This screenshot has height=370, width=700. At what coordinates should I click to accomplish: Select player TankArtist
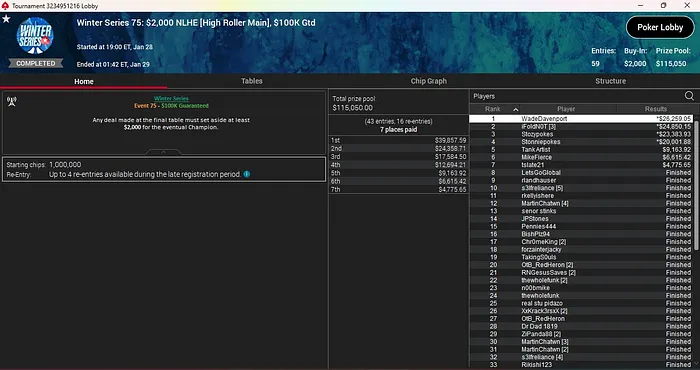(581, 150)
